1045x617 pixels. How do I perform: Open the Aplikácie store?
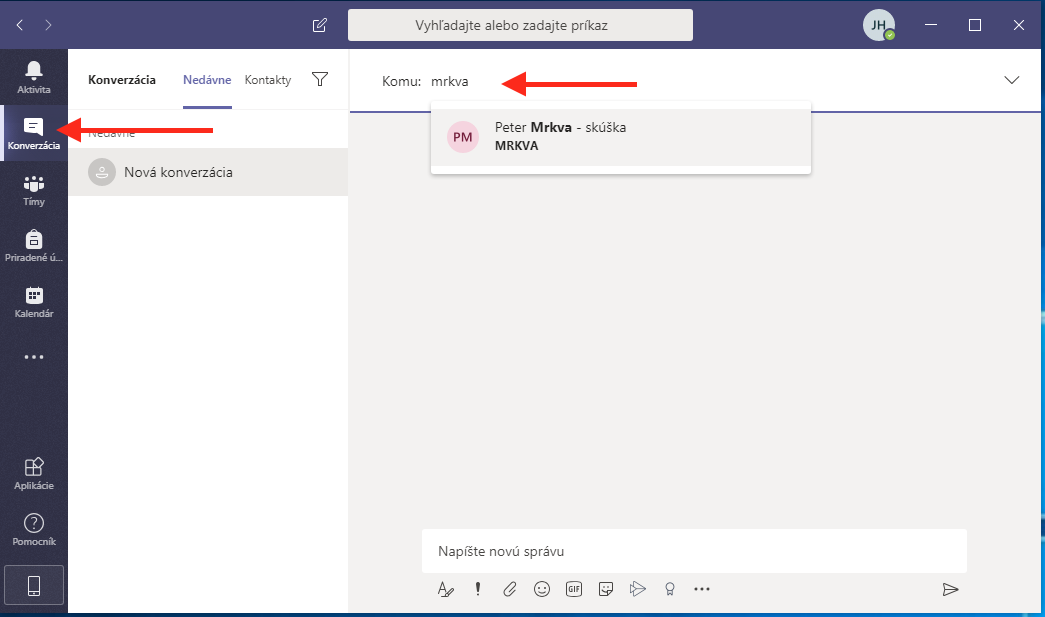click(33, 474)
